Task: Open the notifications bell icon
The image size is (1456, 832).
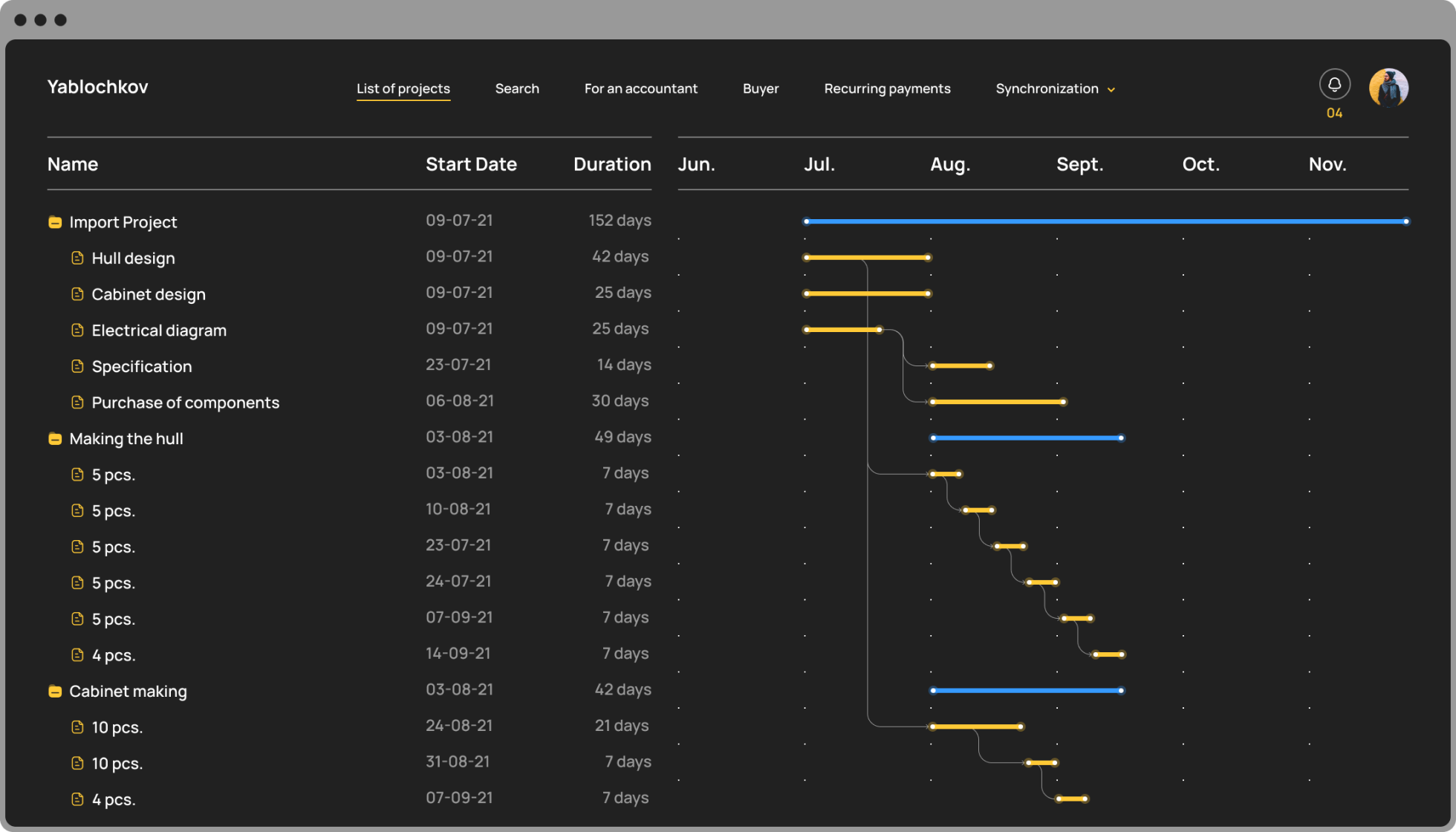Action: pyautogui.click(x=1334, y=84)
